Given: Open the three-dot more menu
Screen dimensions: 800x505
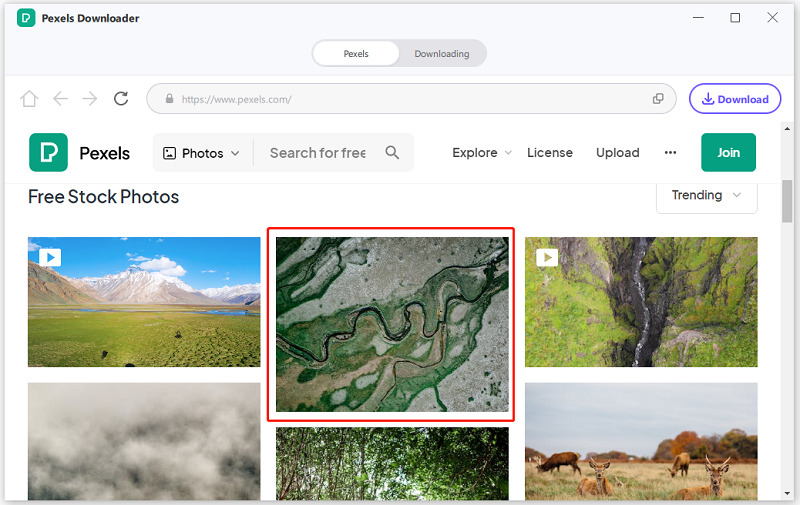Looking at the screenshot, I should pyautogui.click(x=670, y=153).
